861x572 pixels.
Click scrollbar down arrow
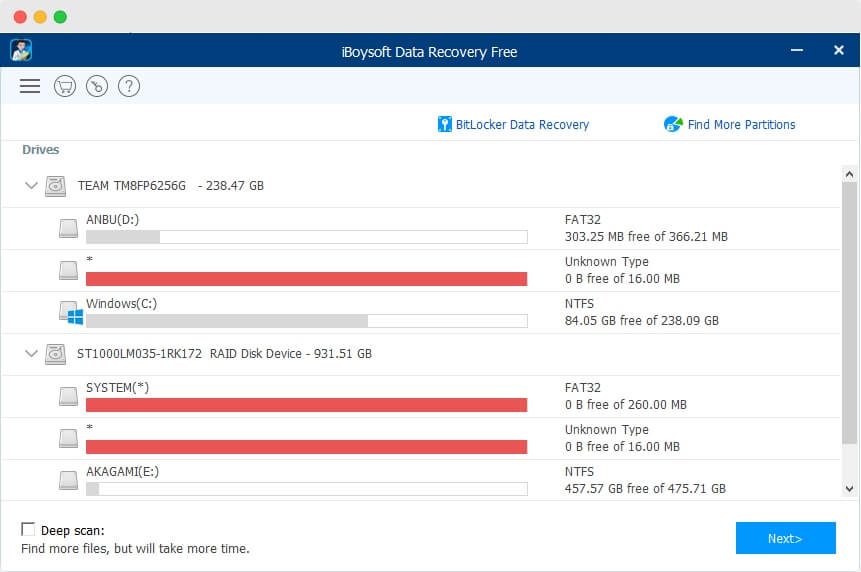(849, 489)
